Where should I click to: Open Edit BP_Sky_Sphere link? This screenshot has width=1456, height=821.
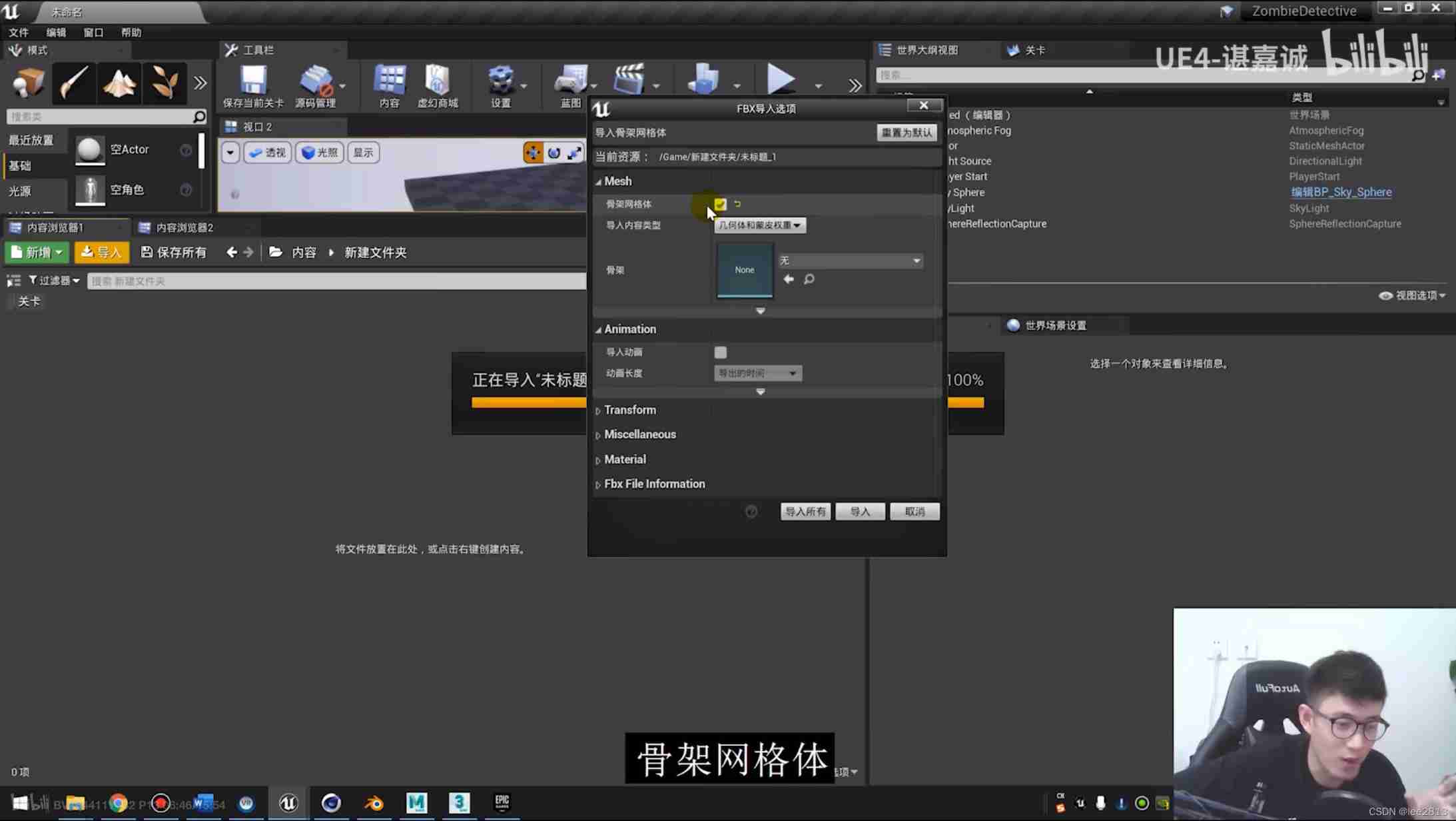(x=1341, y=192)
